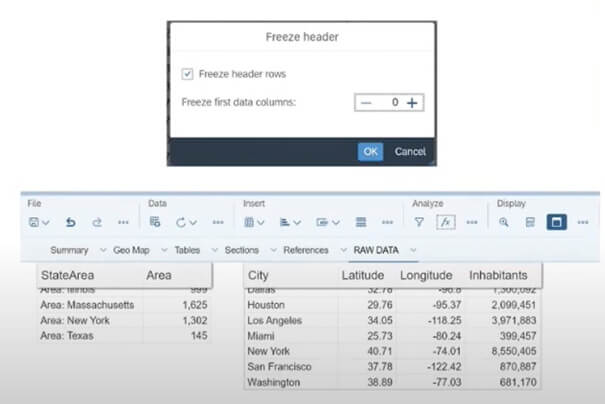Open the Geo Map tab dropdown chevron
The height and width of the screenshot is (404, 605).
[x=164, y=250]
